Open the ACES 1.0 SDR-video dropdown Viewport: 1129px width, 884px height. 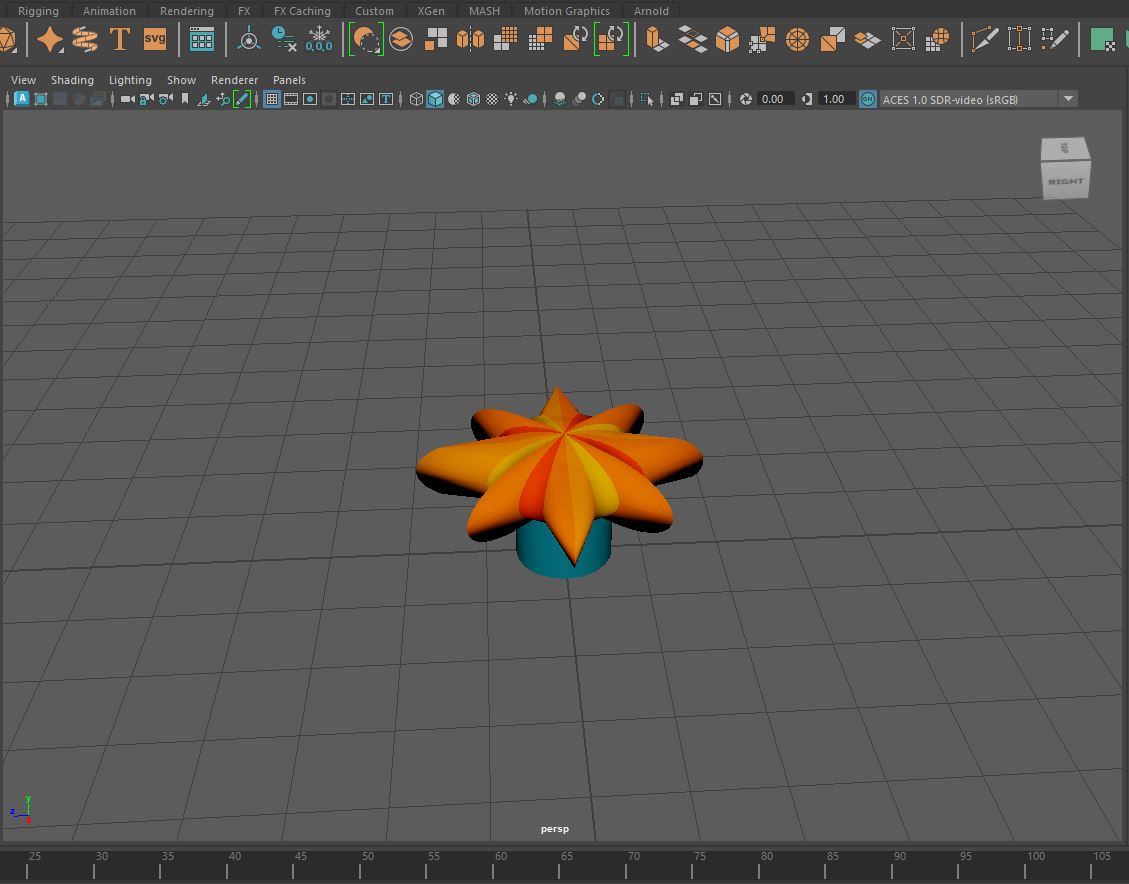point(1068,99)
